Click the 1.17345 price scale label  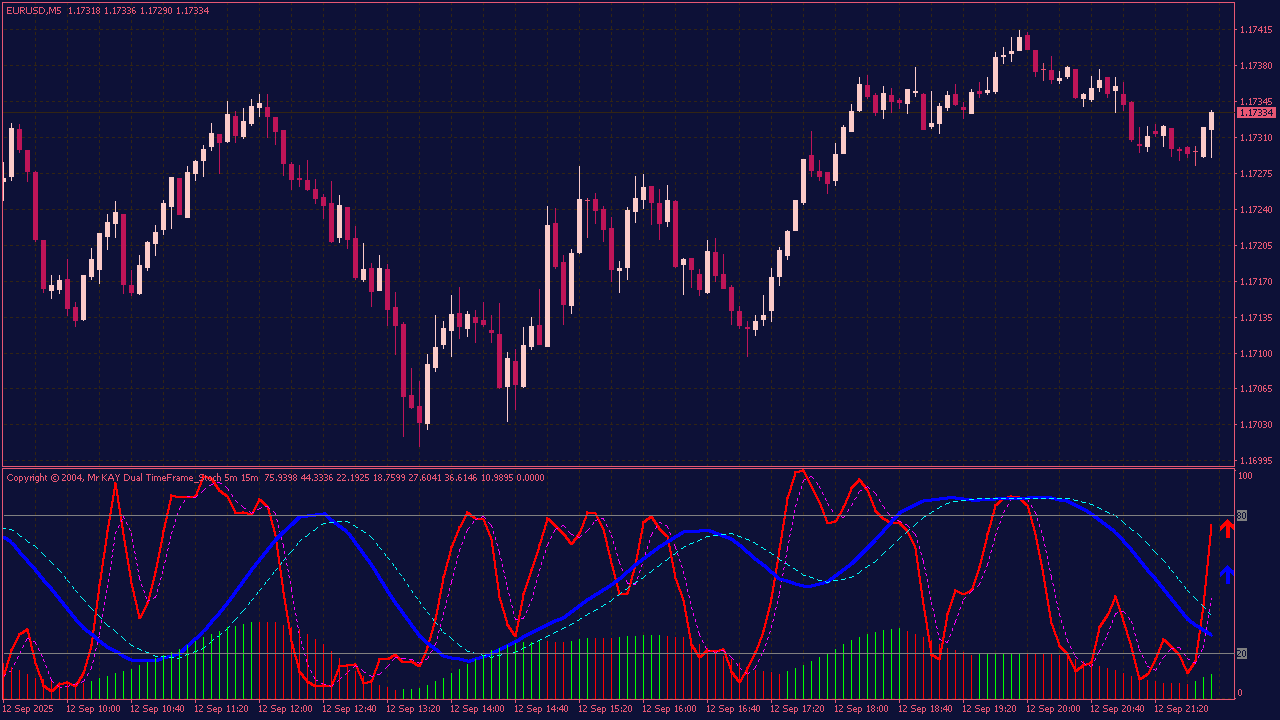click(1256, 102)
